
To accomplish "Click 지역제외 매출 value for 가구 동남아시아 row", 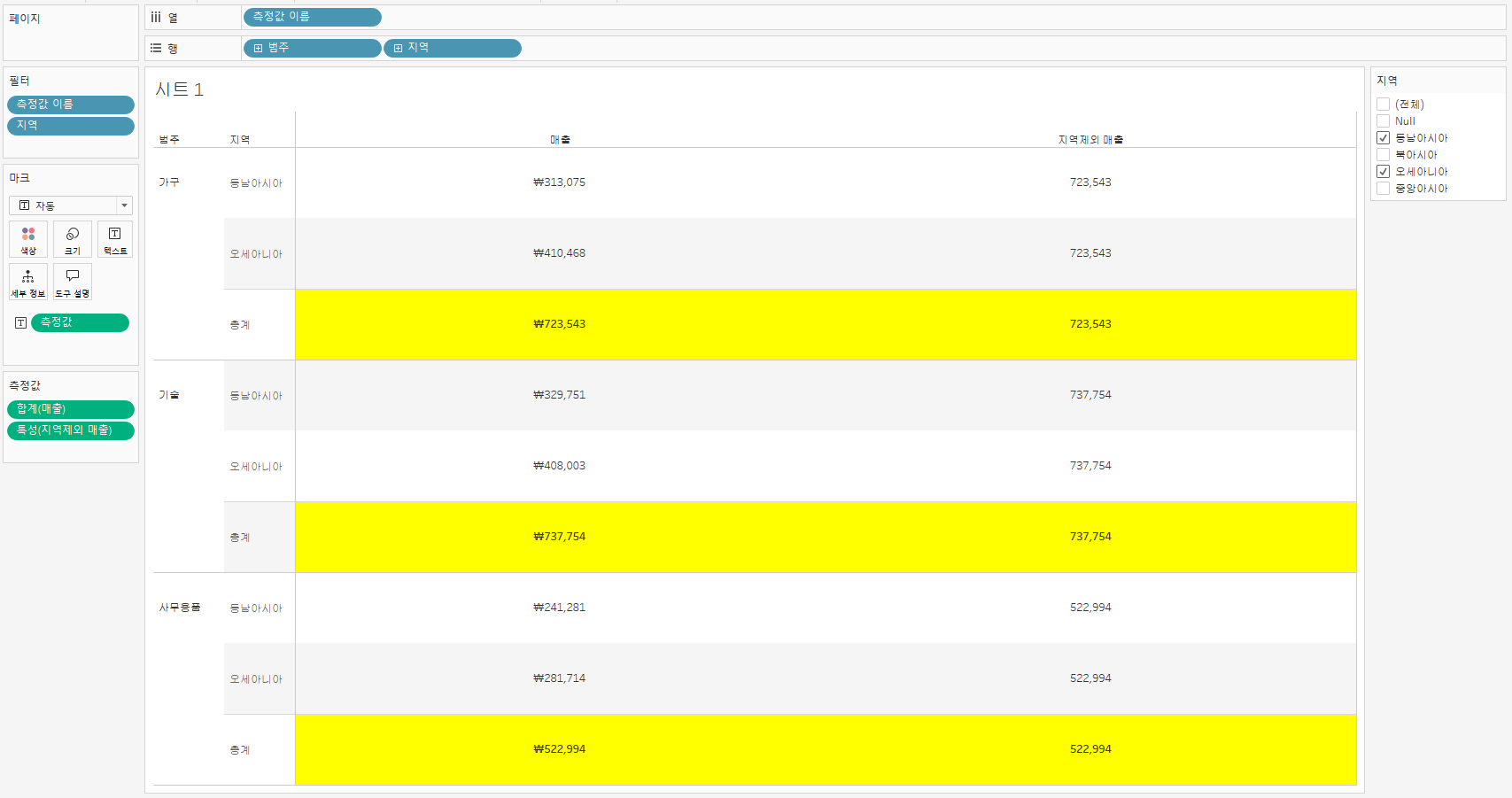I will 1090,182.
